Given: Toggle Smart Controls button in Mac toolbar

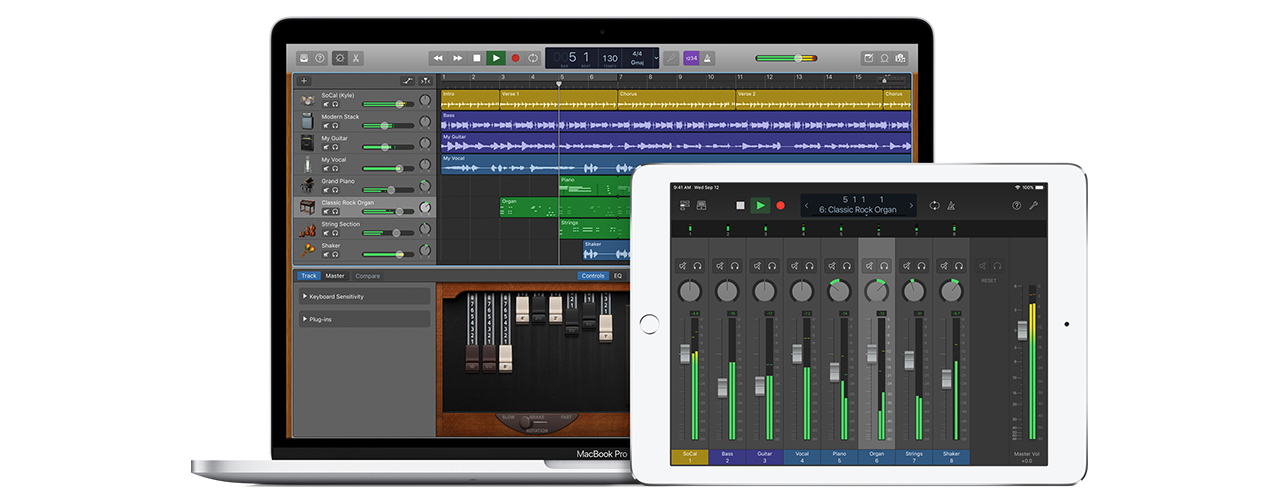Looking at the screenshot, I should pos(340,58).
